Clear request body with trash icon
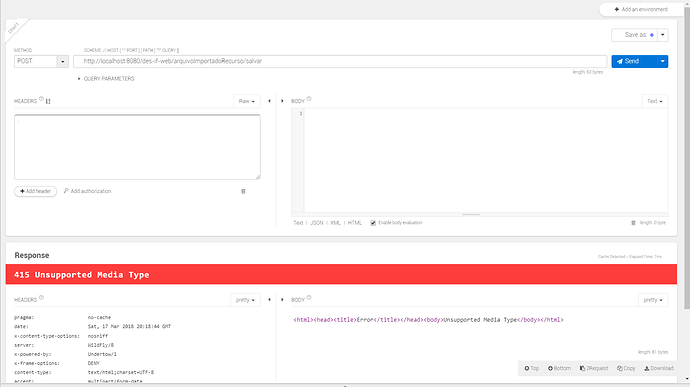The height and width of the screenshot is (387, 690). click(x=633, y=223)
